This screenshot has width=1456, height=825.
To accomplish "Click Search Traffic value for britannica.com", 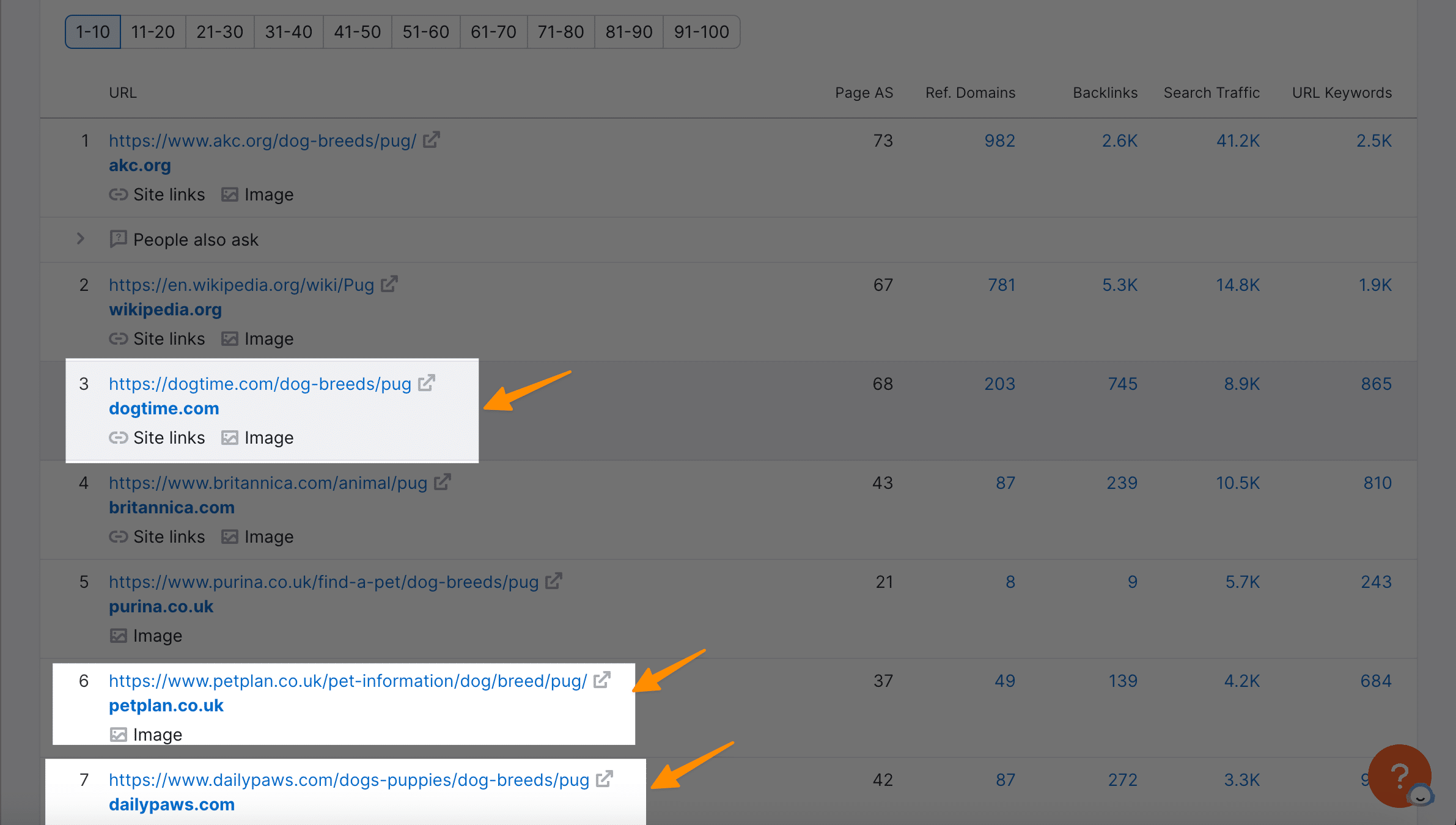I will point(1237,482).
